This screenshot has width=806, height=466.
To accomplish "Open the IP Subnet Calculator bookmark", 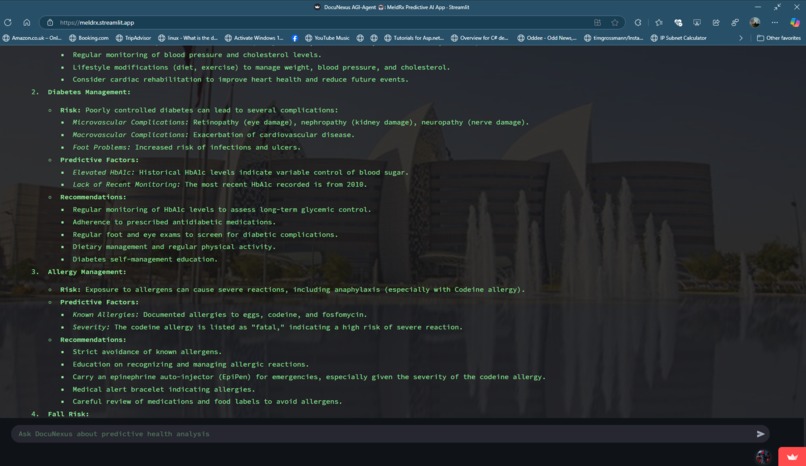I will [x=679, y=38].
